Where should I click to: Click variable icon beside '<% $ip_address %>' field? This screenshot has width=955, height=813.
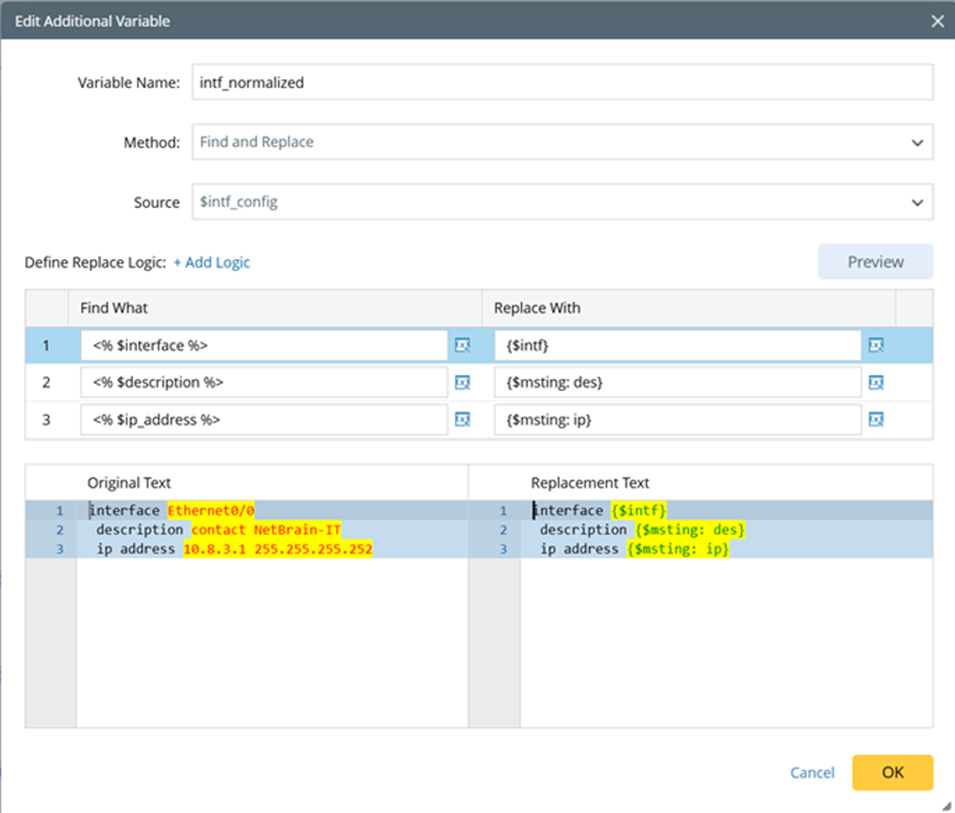[x=462, y=420]
